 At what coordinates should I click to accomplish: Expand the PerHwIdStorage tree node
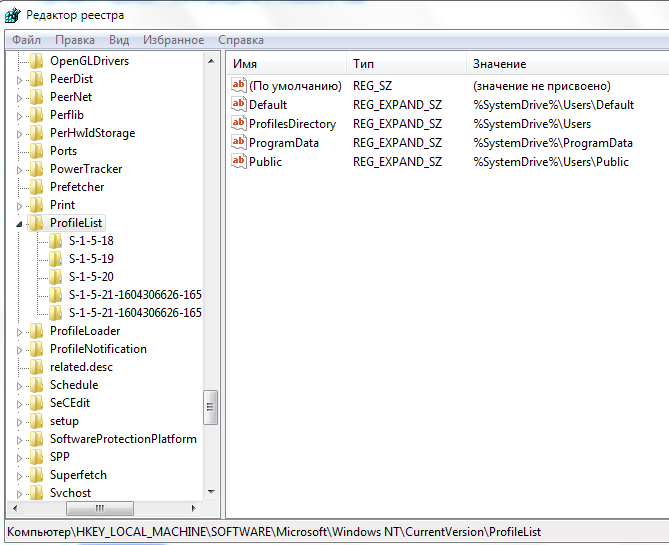(x=19, y=134)
